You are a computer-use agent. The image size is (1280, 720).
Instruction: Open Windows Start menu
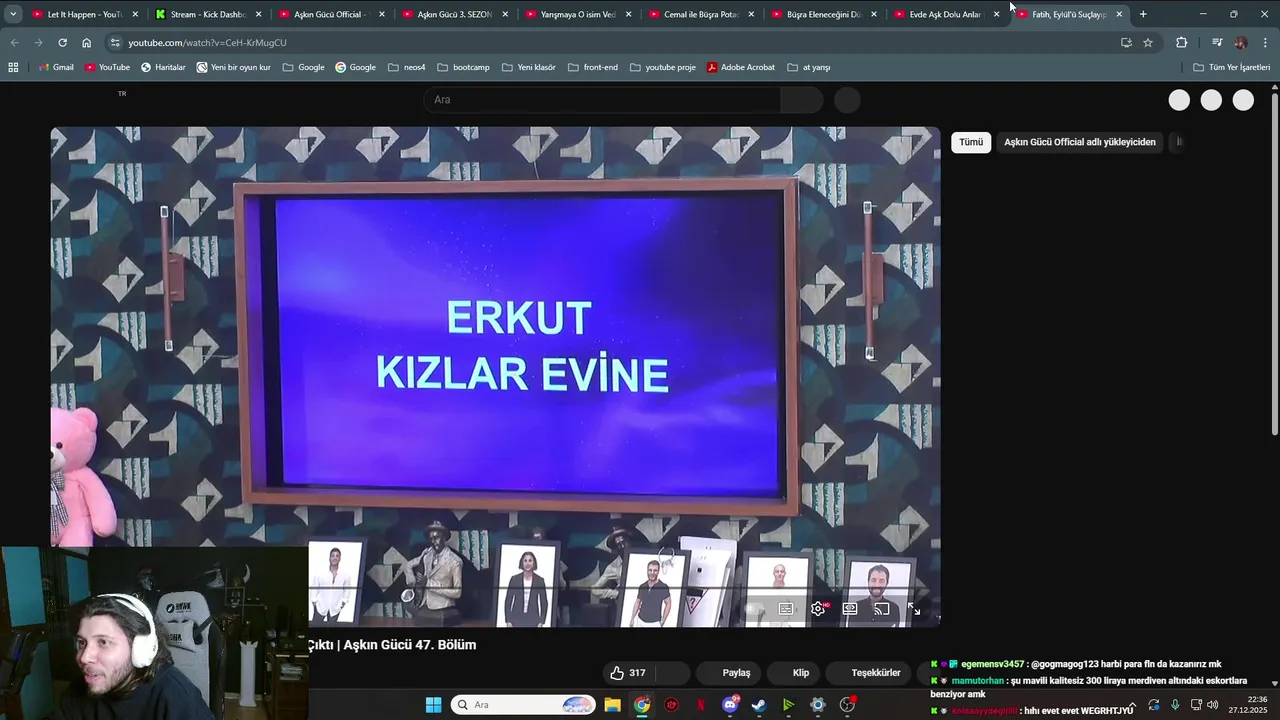[433, 705]
